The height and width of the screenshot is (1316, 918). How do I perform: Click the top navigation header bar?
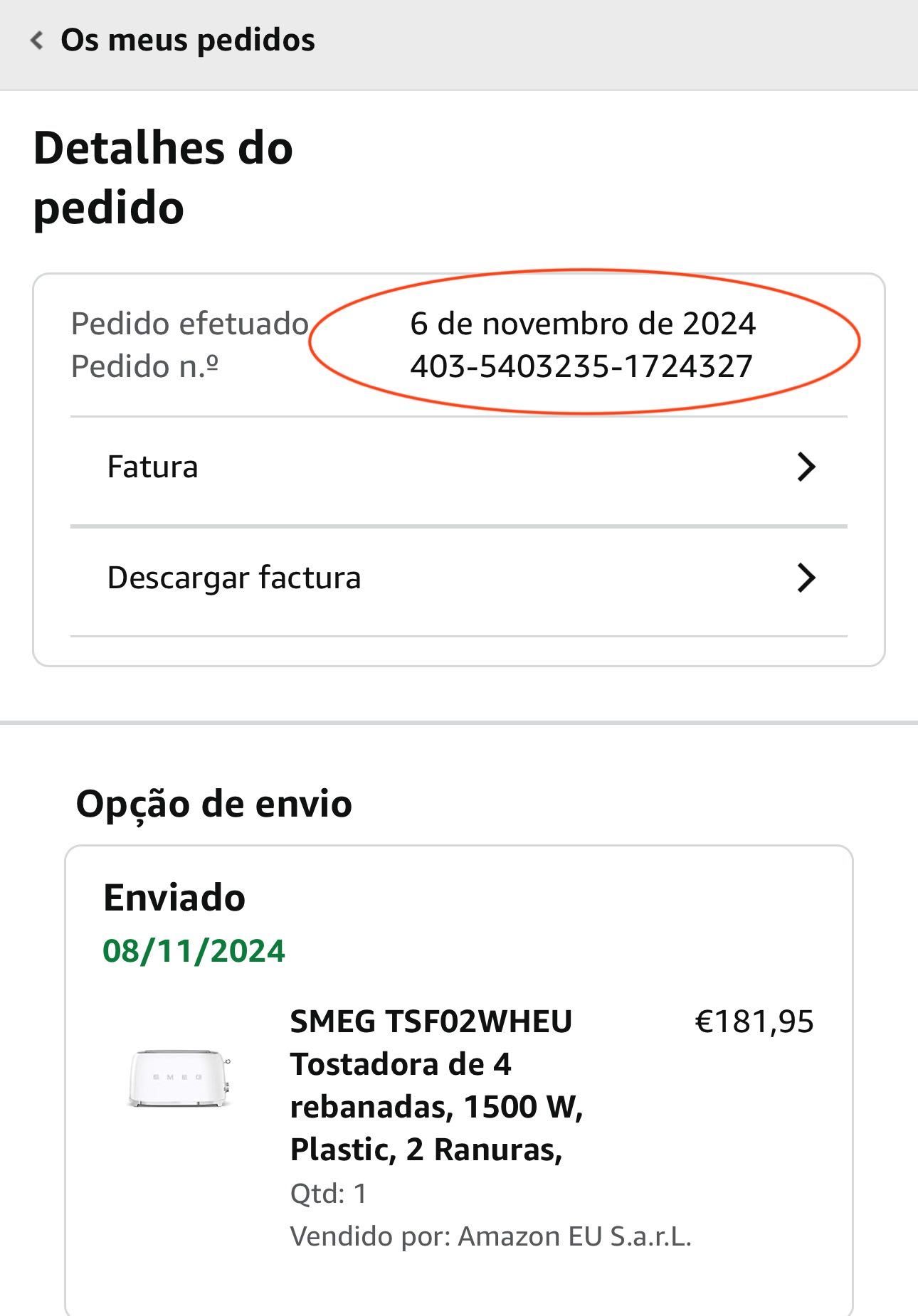(459, 45)
